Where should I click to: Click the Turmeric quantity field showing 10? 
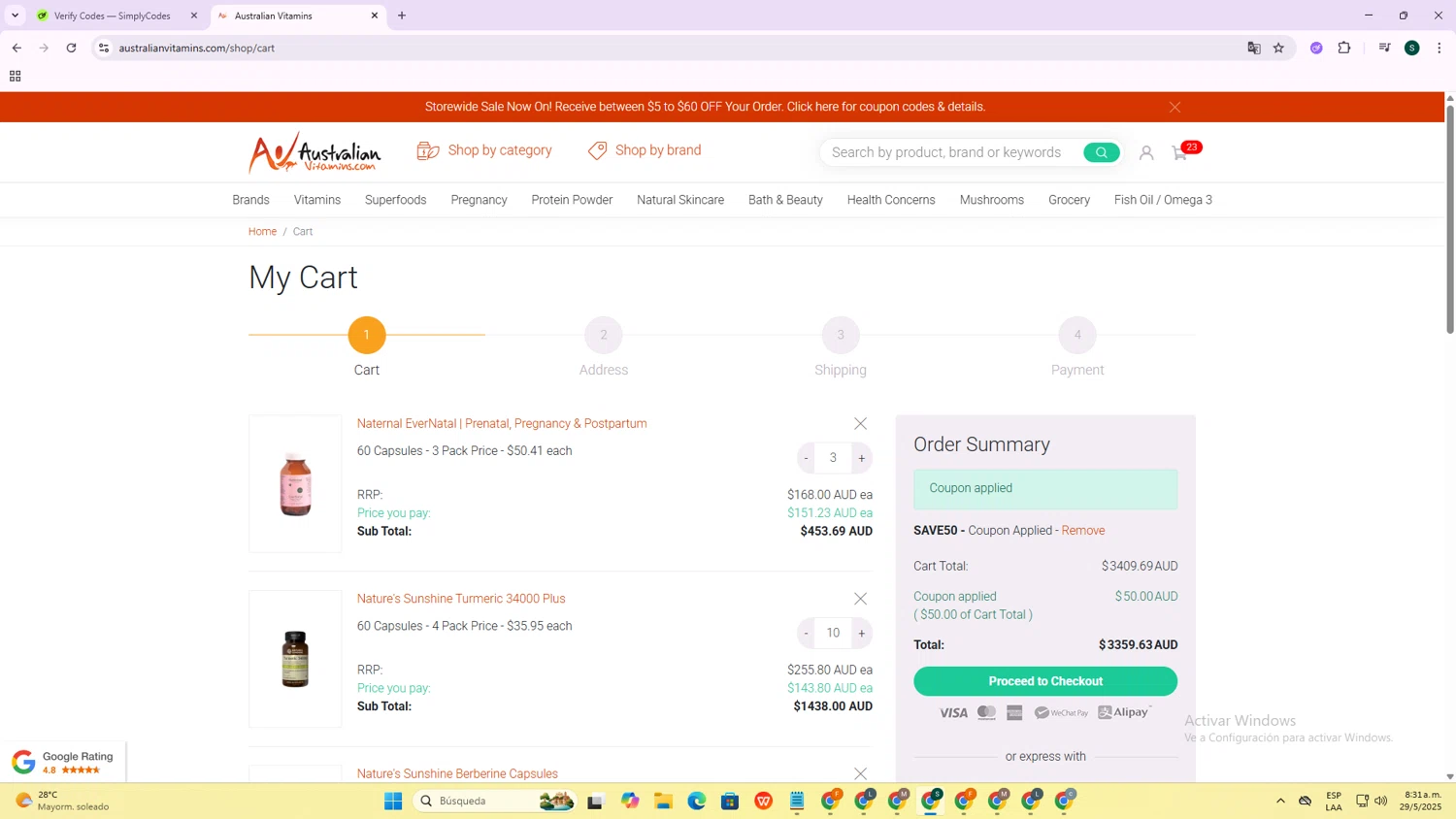tap(833, 634)
